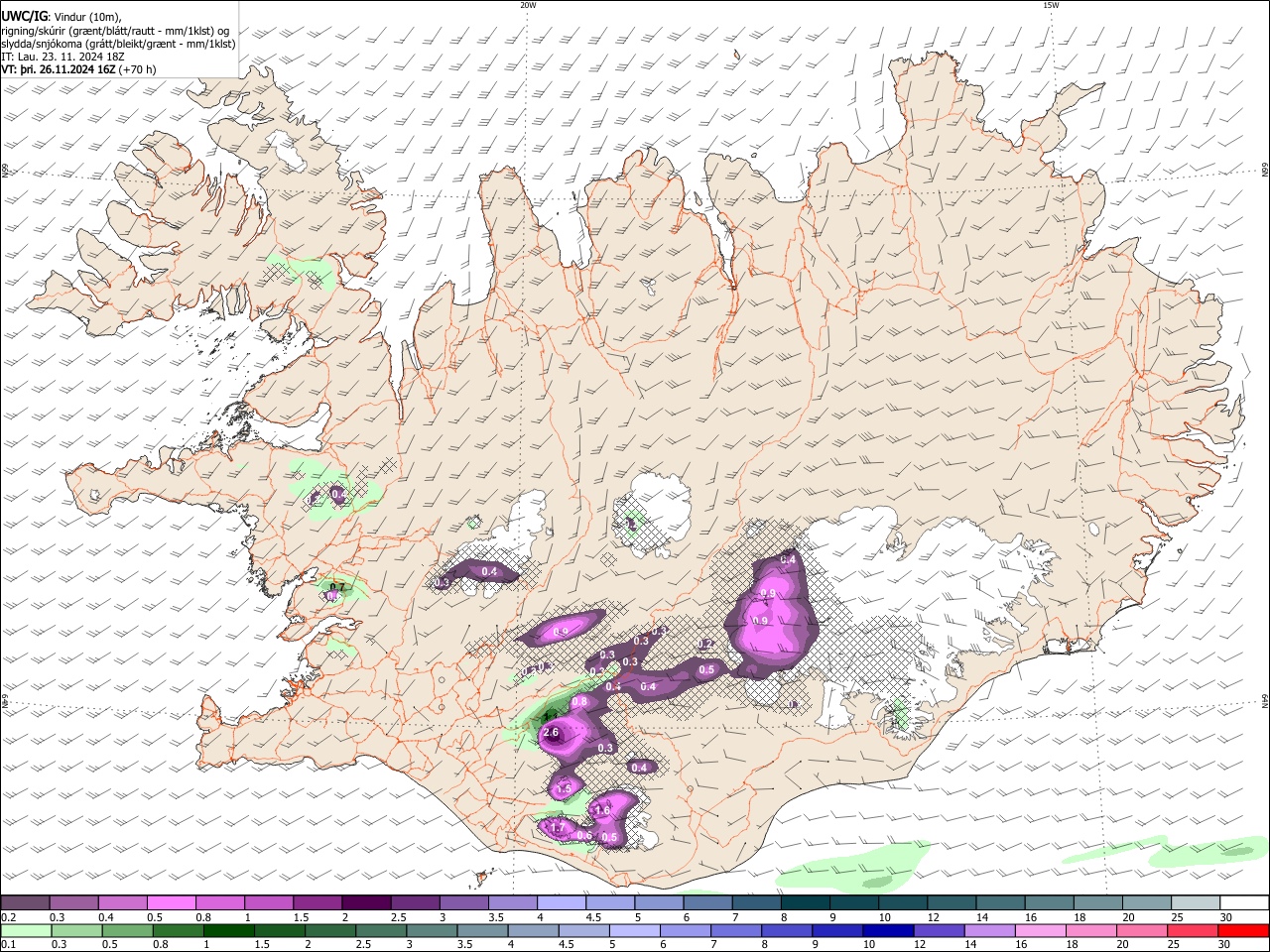Click the violet 12–14 swatch, lower legend row

point(940,930)
